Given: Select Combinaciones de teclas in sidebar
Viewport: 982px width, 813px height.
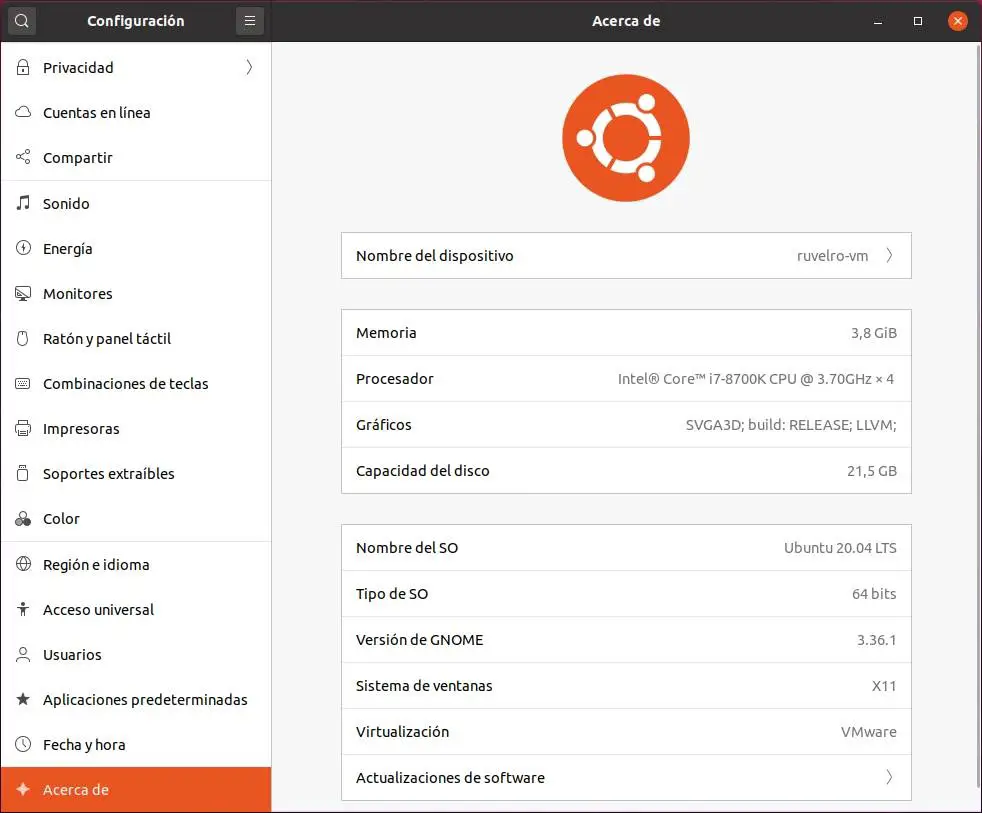Looking at the screenshot, I should pos(126,384).
